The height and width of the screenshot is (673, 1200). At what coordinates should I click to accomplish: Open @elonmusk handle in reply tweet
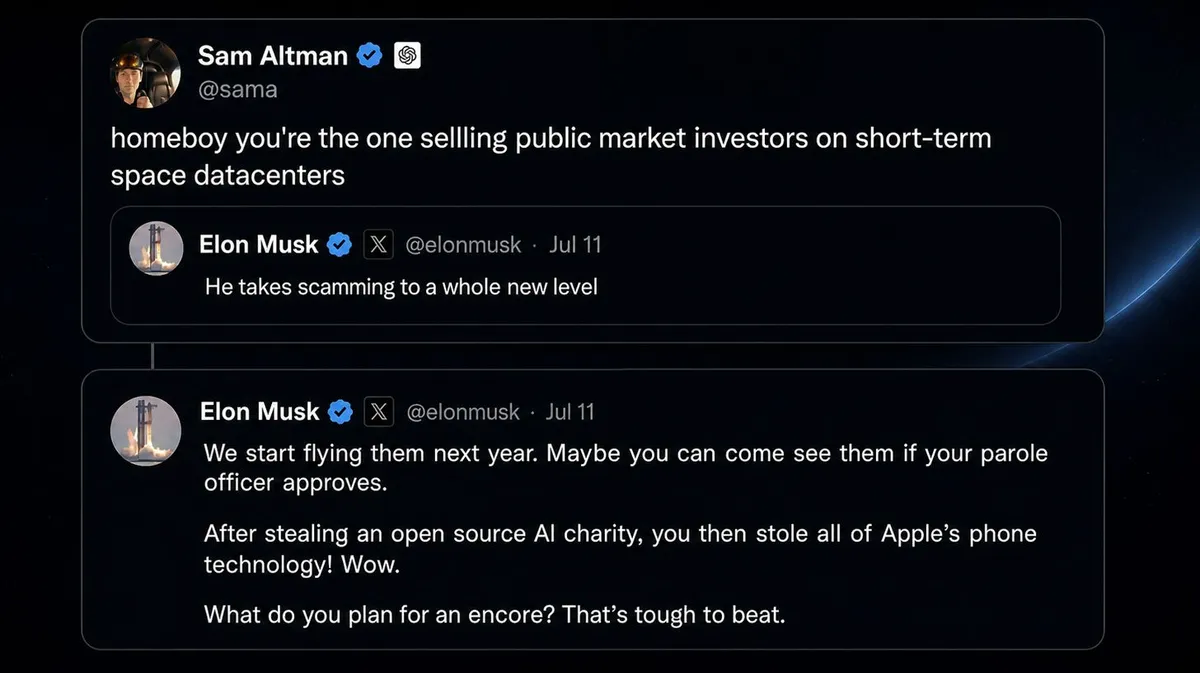tap(463, 412)
